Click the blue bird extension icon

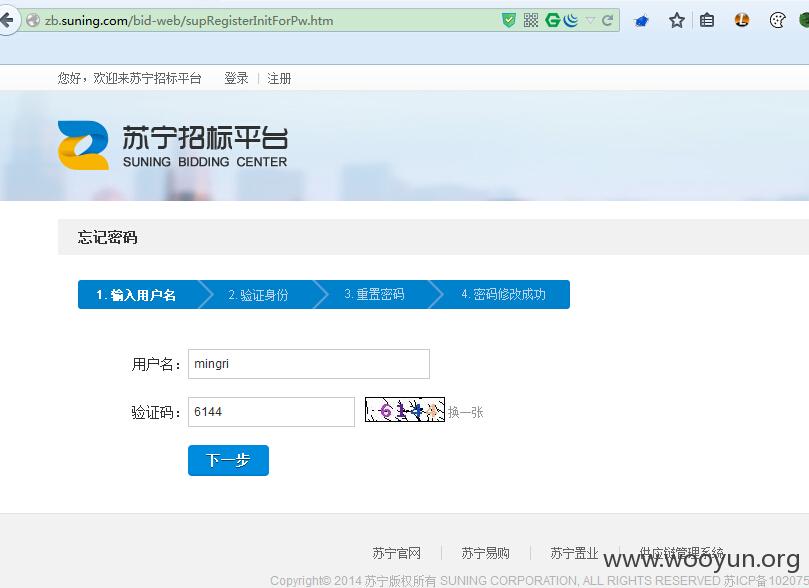pyautogui.click(x=641, y=21)
